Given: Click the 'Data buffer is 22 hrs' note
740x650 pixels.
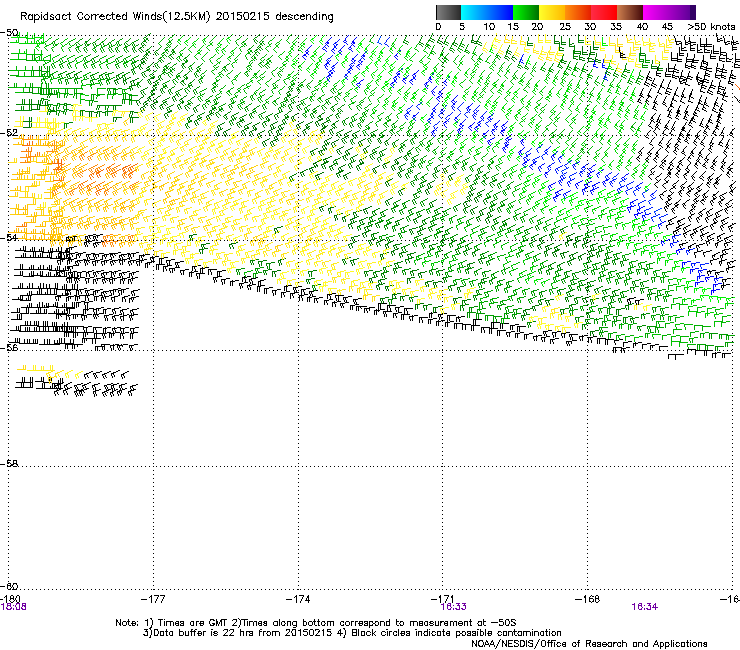Looking at the screenshot, I should 352,633.
